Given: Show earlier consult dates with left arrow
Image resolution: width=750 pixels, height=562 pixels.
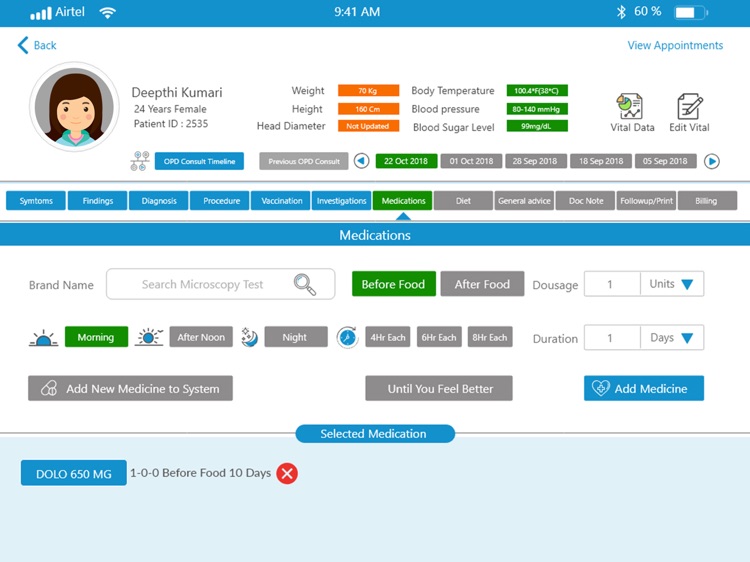Looking at the screenshot, I should (x=362, y=161).
